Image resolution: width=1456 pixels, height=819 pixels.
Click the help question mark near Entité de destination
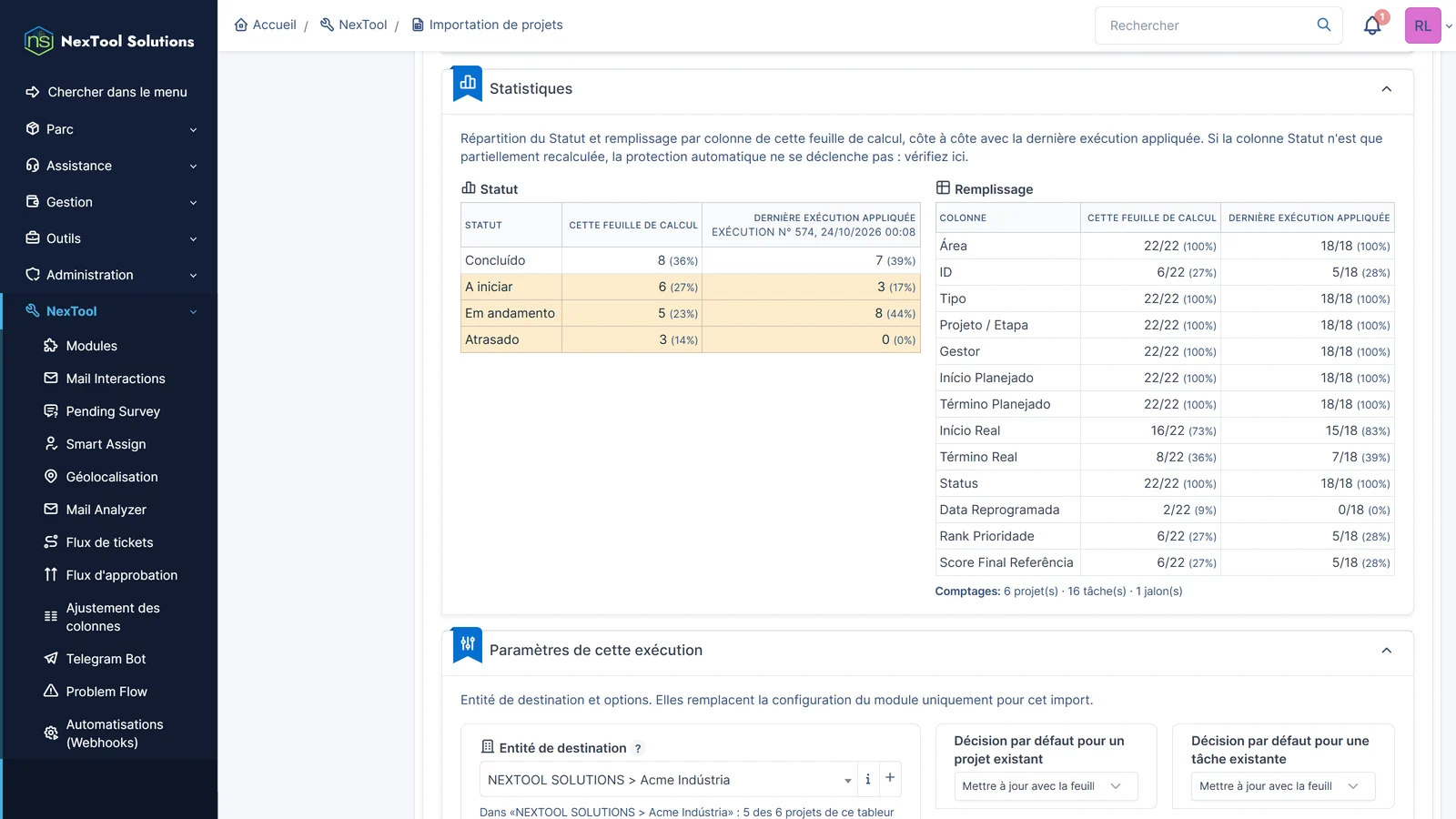(638, 749)
